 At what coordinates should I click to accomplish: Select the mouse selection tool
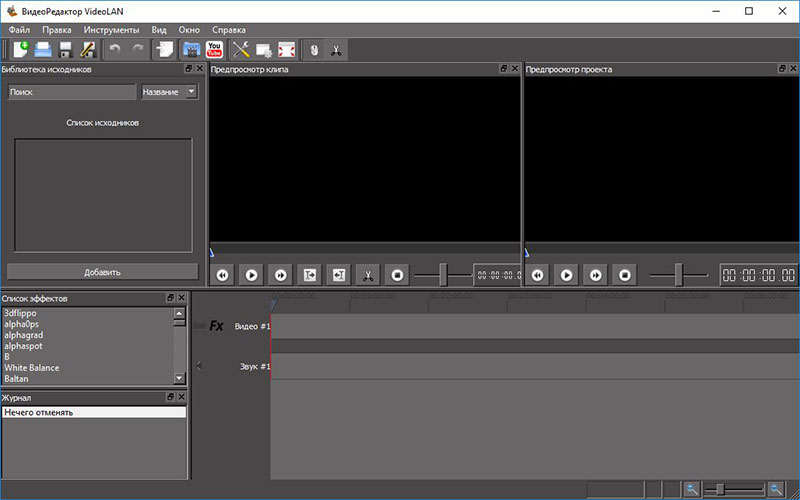(314, 50)
